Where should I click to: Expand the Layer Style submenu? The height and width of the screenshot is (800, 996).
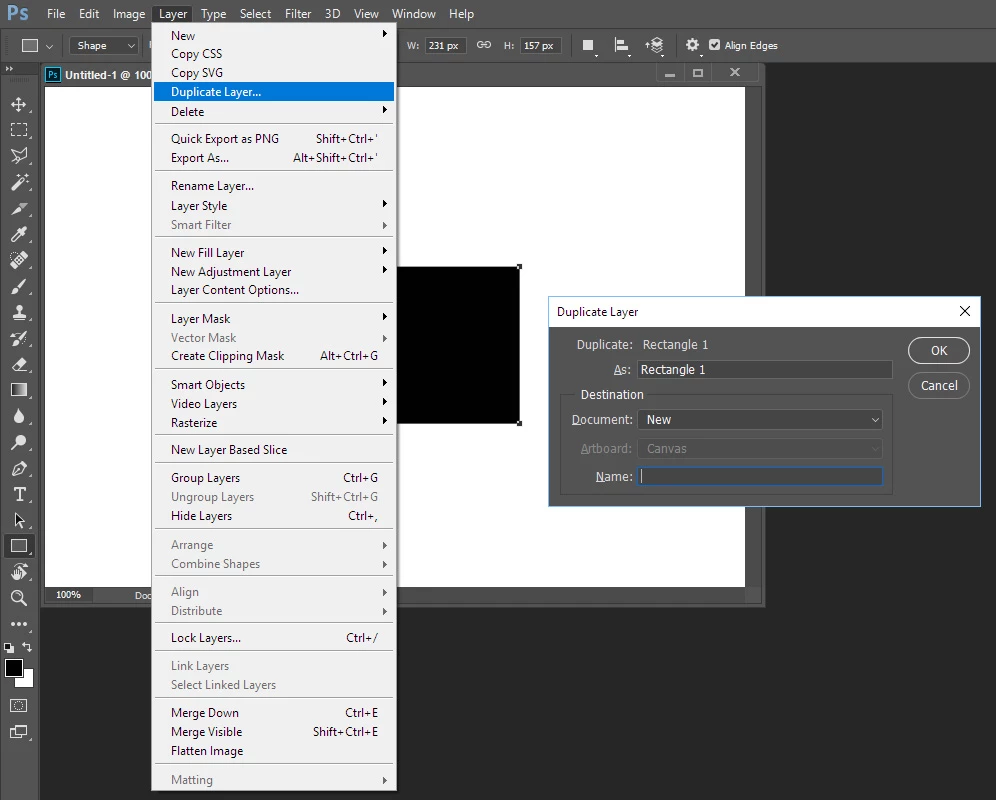(x=274, y=205)
